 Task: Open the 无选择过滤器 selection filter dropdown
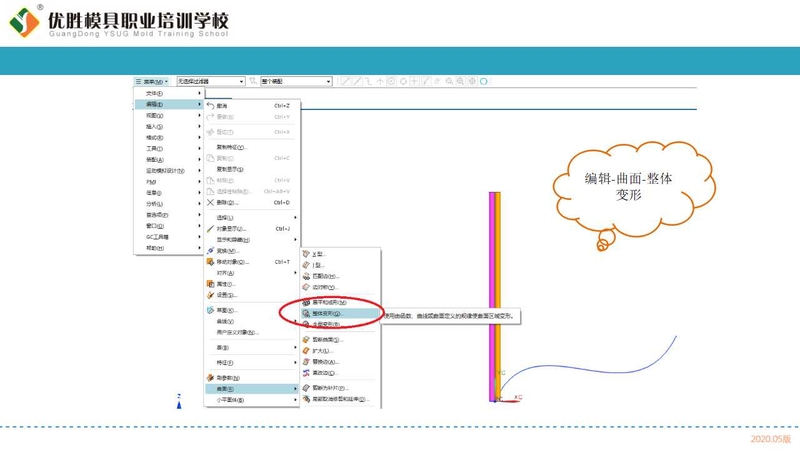tap(210, 81)
